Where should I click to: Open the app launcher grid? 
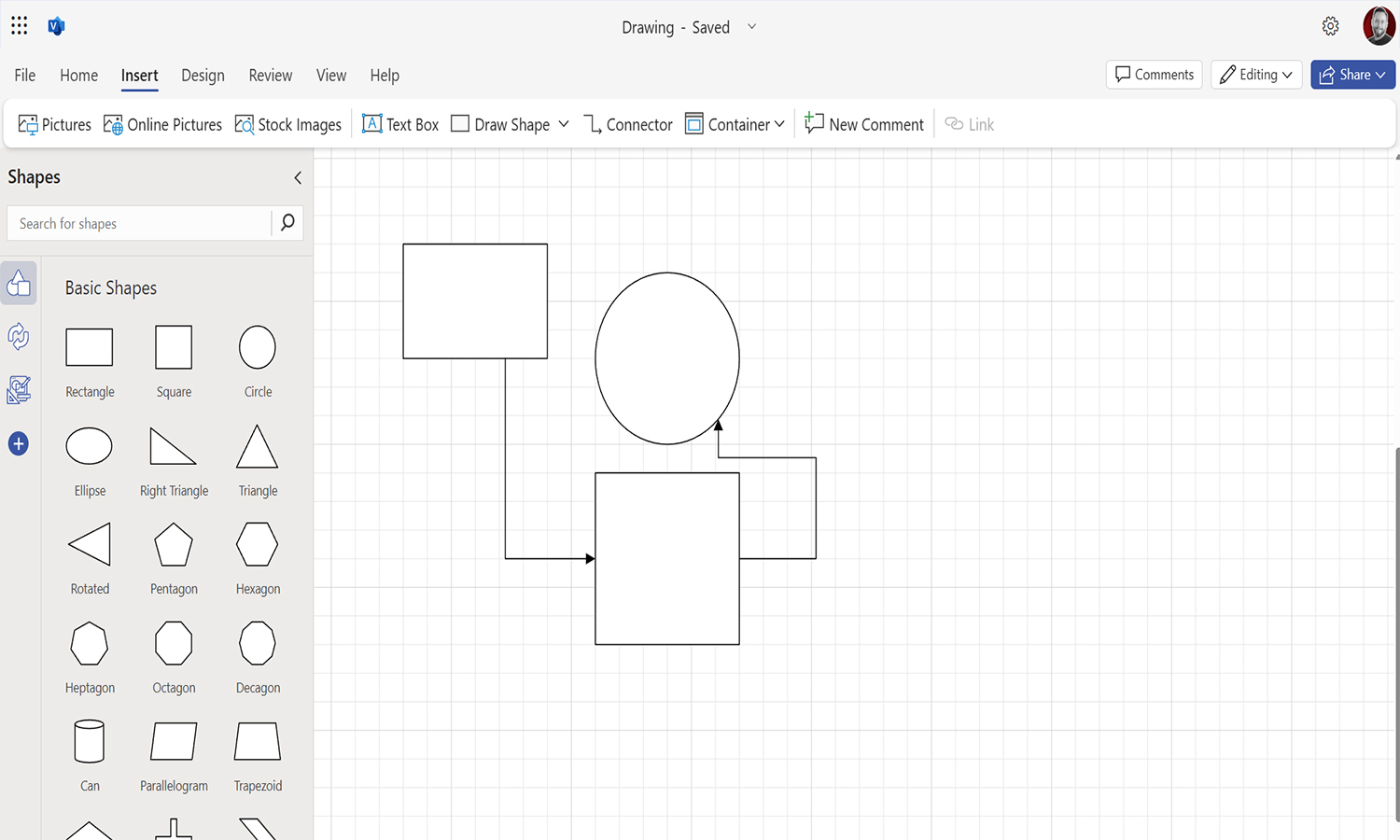tap(19, 25)
